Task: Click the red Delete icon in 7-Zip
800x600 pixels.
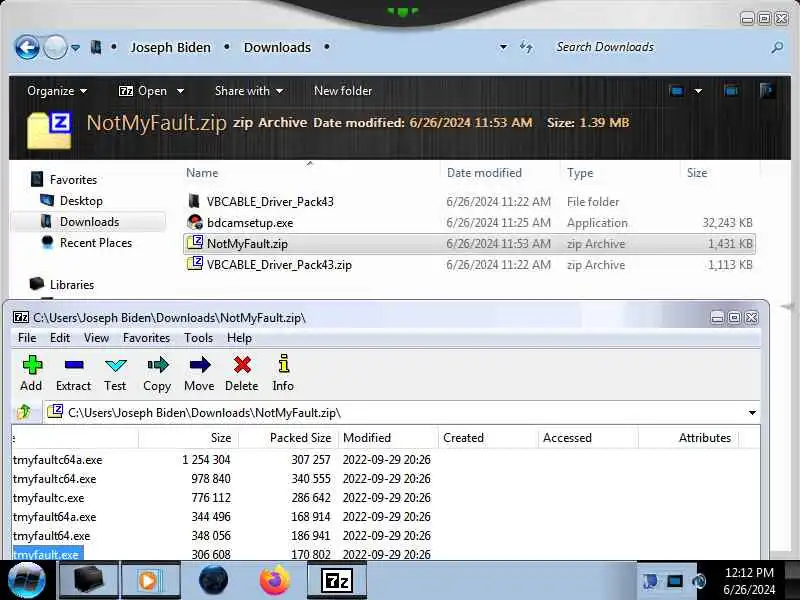Action: pos(242,364)
